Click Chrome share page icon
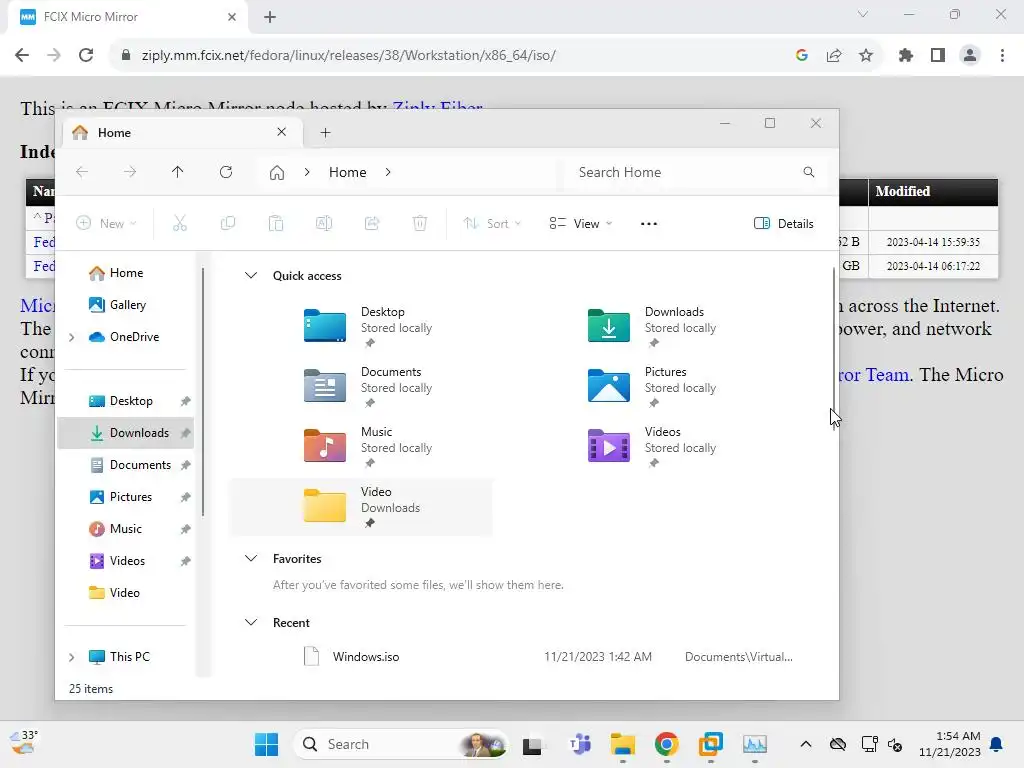 coord(834,56)
